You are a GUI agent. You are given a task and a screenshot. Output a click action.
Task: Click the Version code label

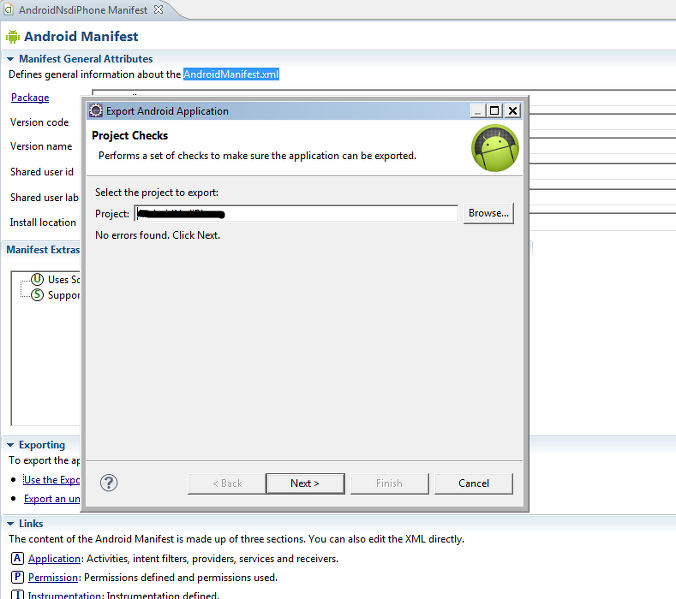pyautogui.click(x=39, y=122)
